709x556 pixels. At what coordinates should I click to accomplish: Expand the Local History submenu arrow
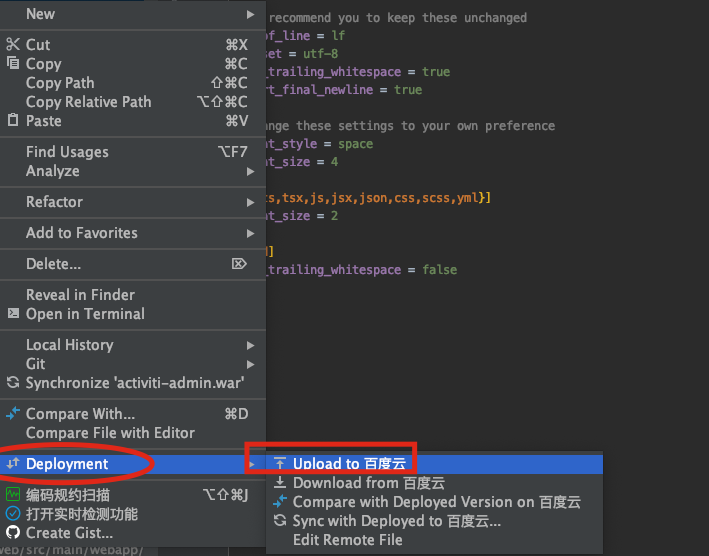click(251, 346)
